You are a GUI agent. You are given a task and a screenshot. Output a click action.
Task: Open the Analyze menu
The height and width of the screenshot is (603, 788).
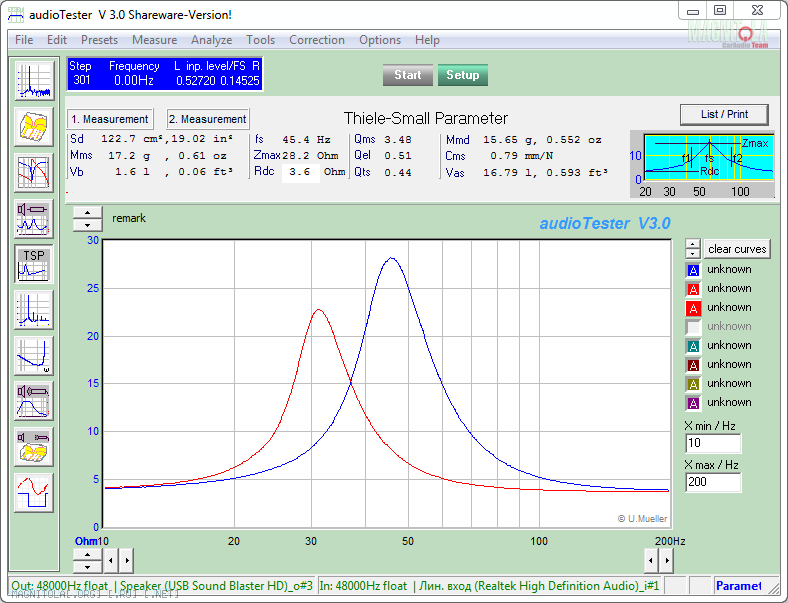point(212,40)
